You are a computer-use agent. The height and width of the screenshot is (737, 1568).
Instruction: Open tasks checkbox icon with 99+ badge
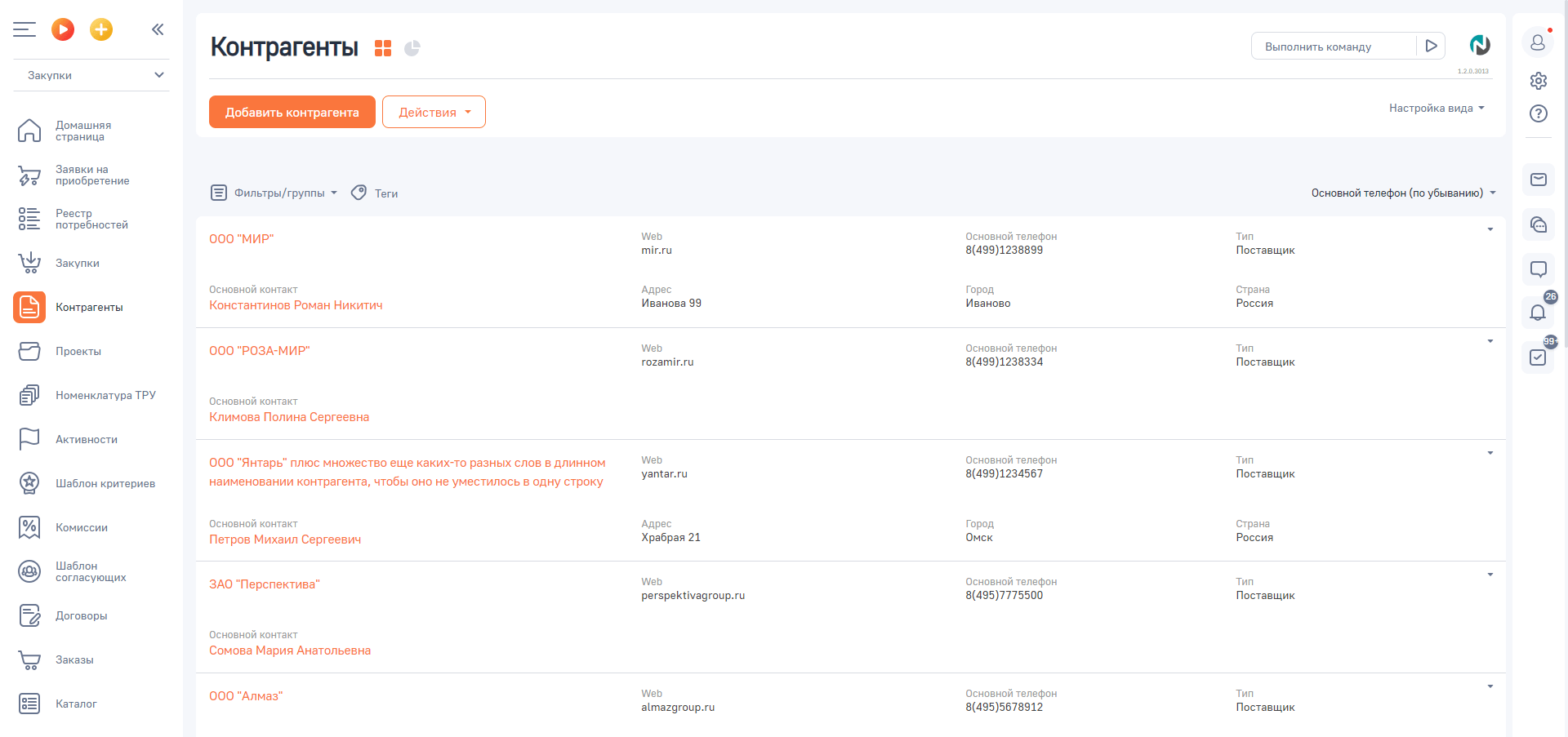tap(1539, 357)
